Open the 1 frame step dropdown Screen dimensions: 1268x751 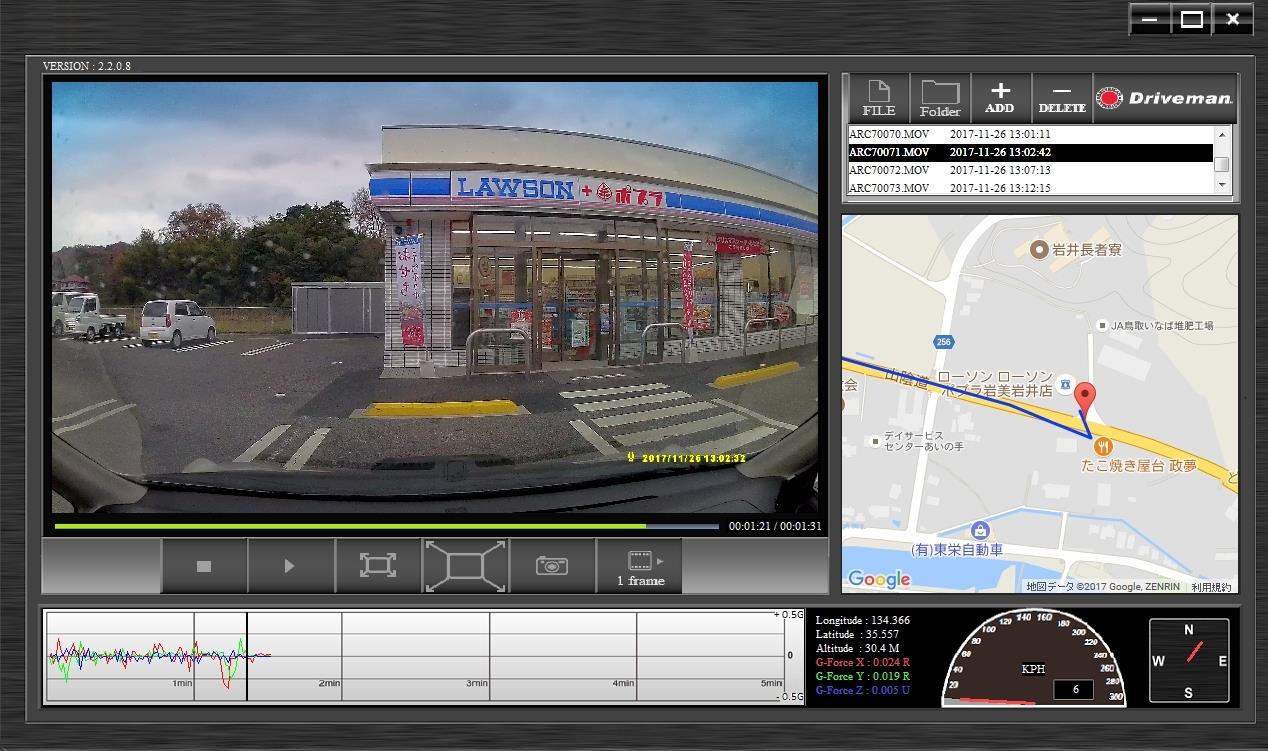[x=640, y=566]
